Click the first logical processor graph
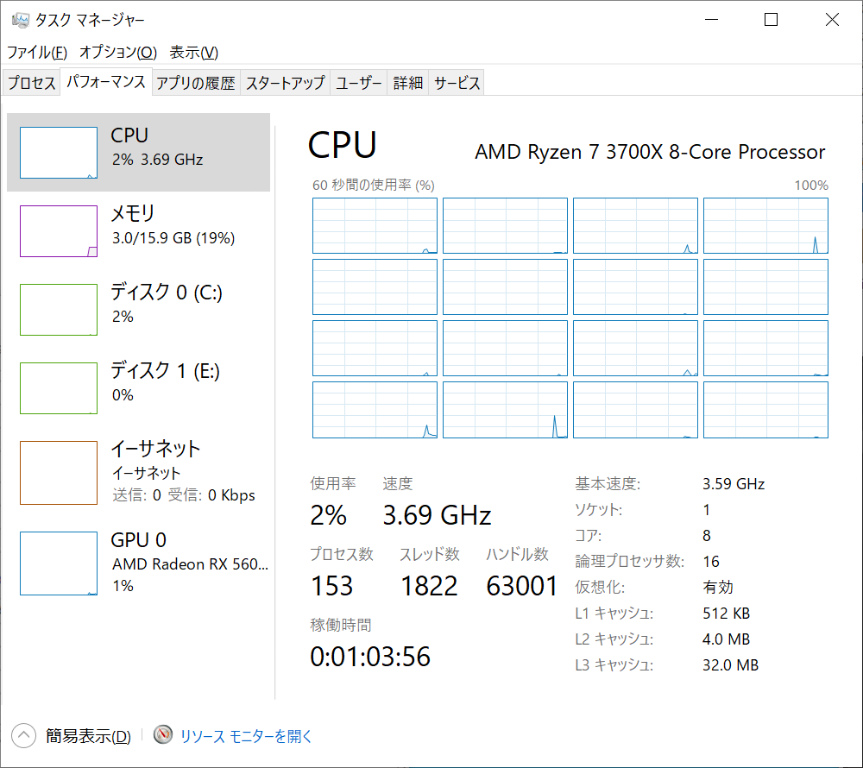 (375, 225)
